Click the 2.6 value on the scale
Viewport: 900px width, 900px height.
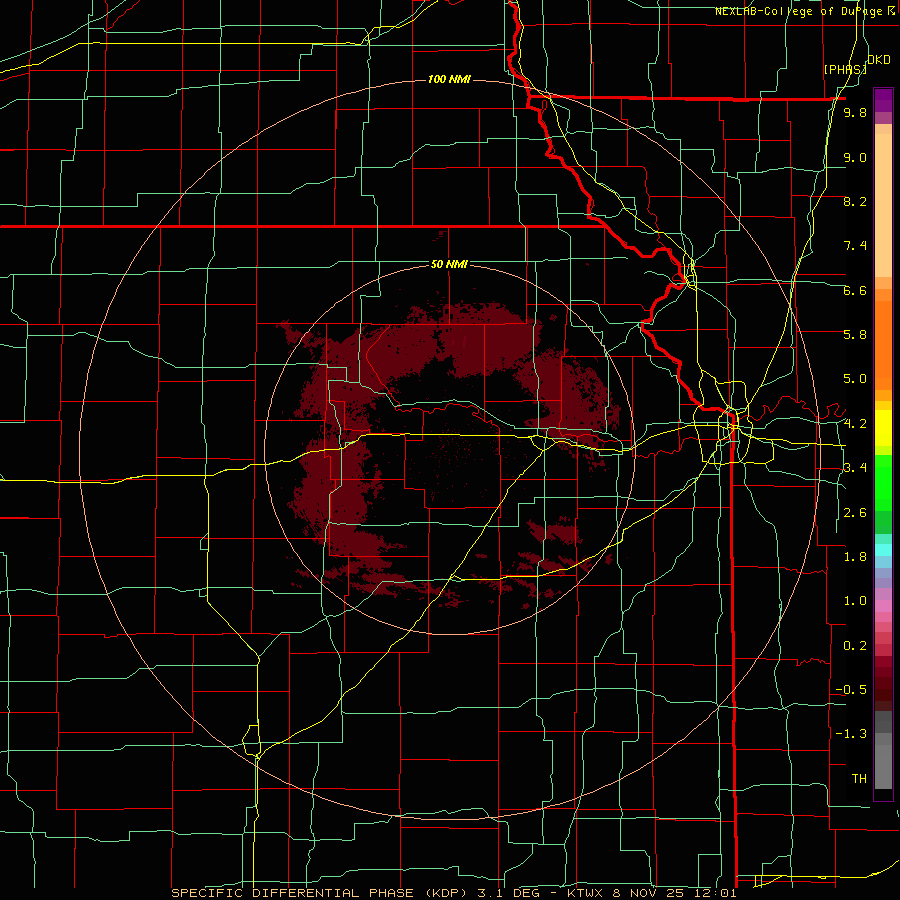855,513
